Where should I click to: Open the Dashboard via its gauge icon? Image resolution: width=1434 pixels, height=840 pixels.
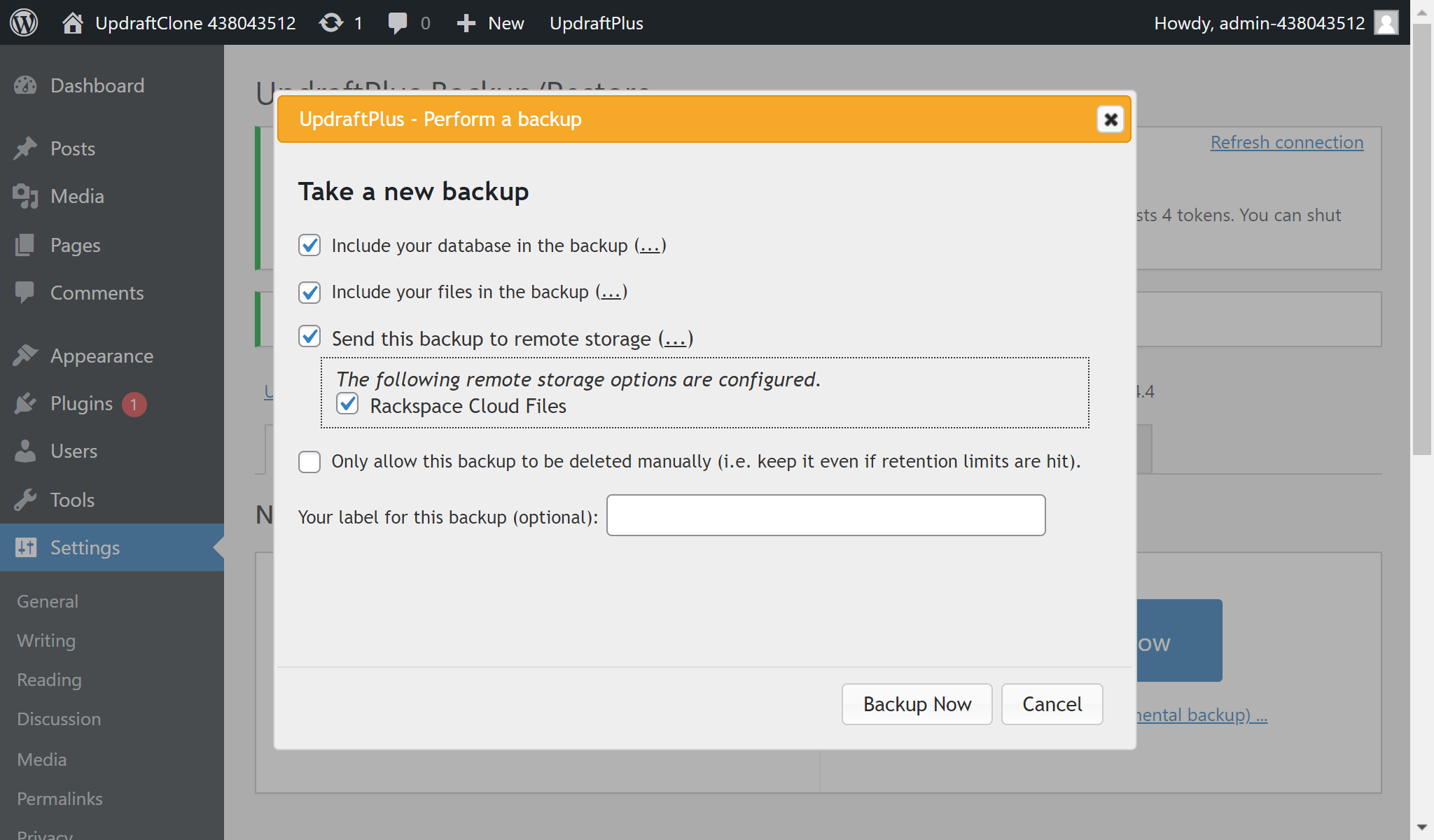tap(27, 85)
